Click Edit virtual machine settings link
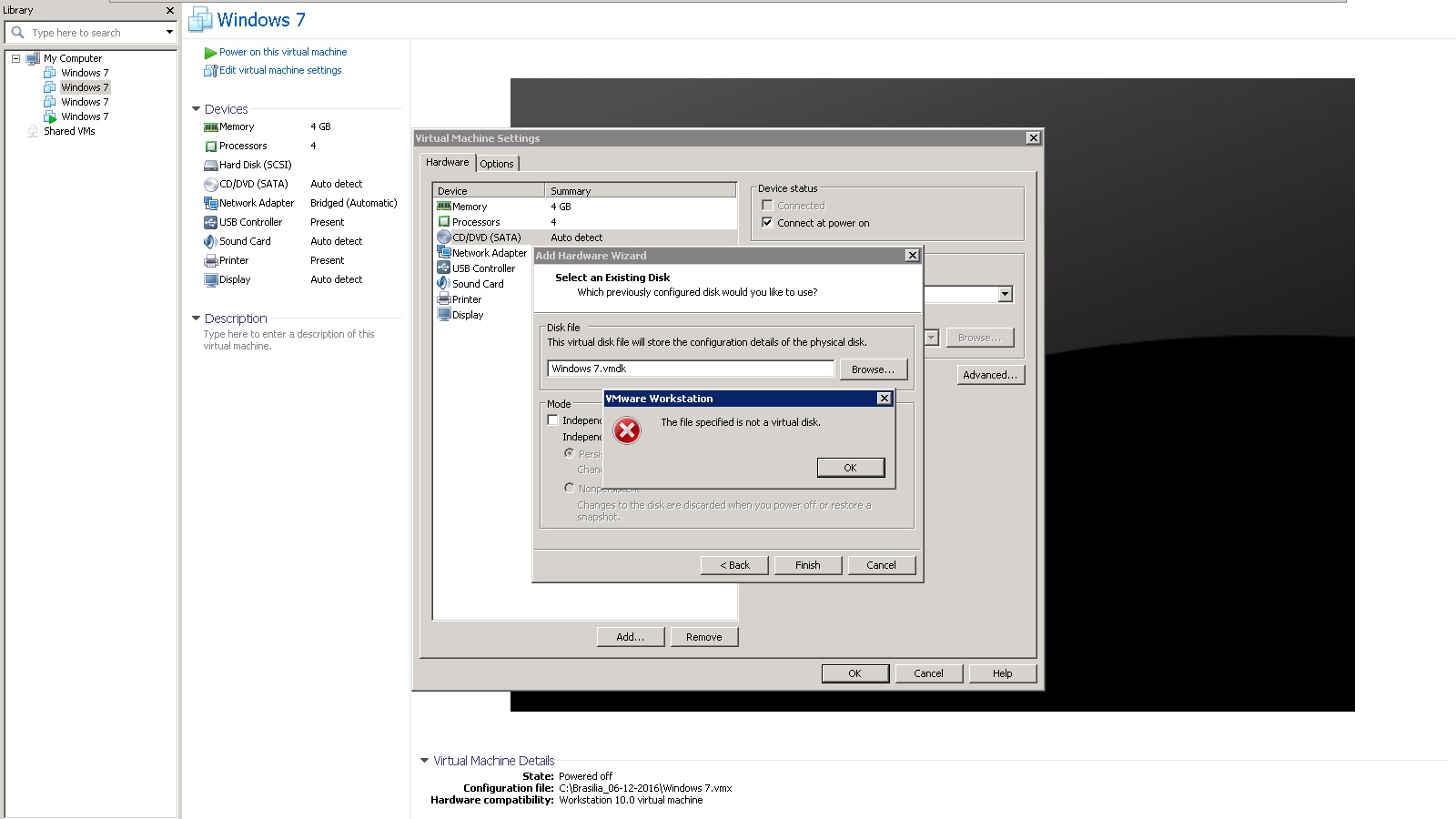Image resolution: width=1456 pixels, height=819 pixels. click(x=280, y=70)
